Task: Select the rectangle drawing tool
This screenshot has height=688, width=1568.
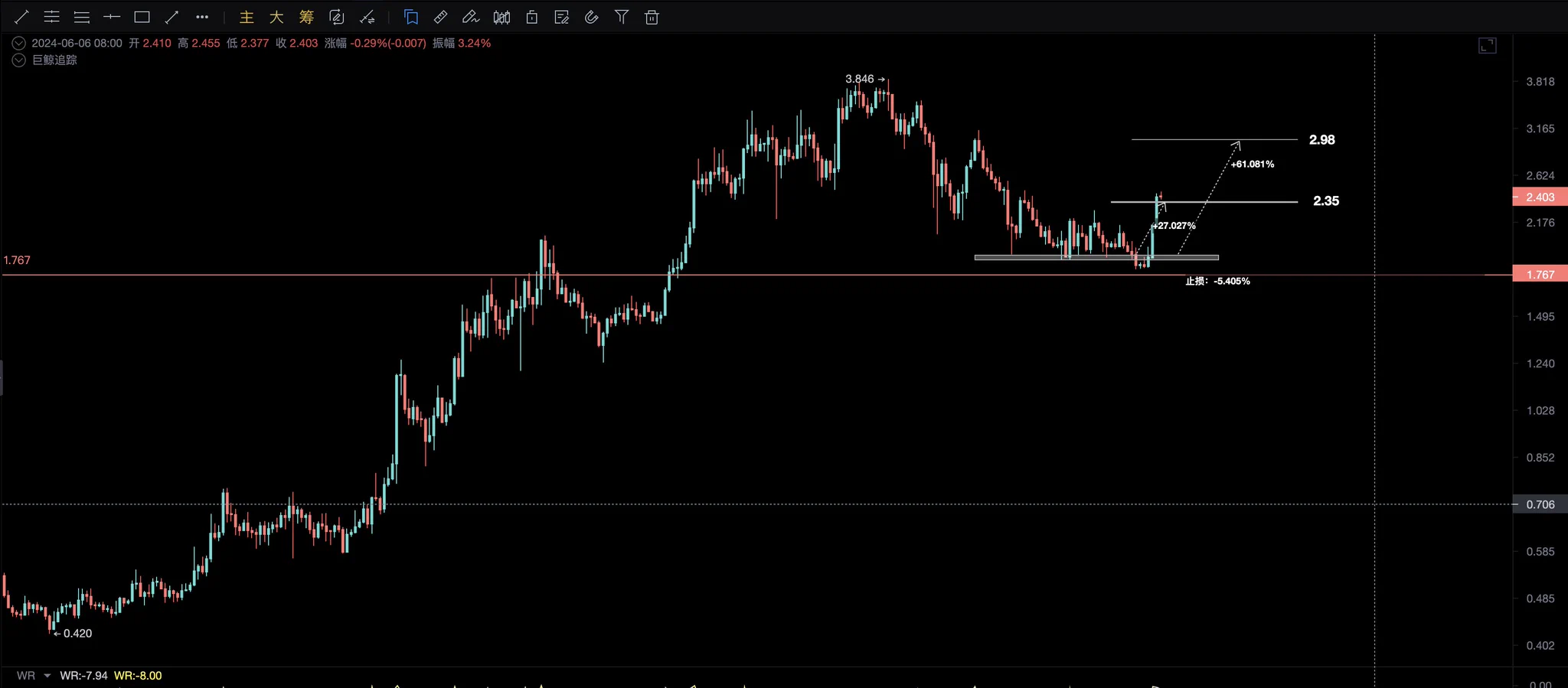Action: point(142,17)
